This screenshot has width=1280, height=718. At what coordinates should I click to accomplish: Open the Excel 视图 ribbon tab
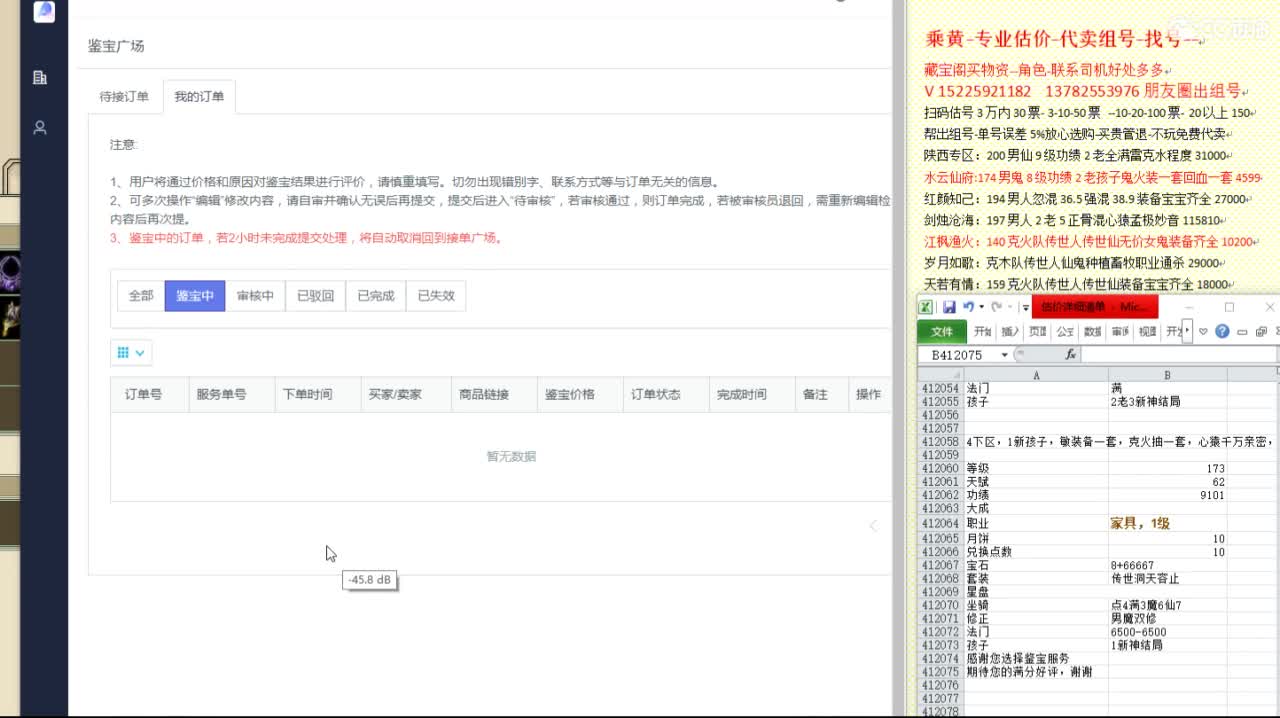click(1147, 332)
